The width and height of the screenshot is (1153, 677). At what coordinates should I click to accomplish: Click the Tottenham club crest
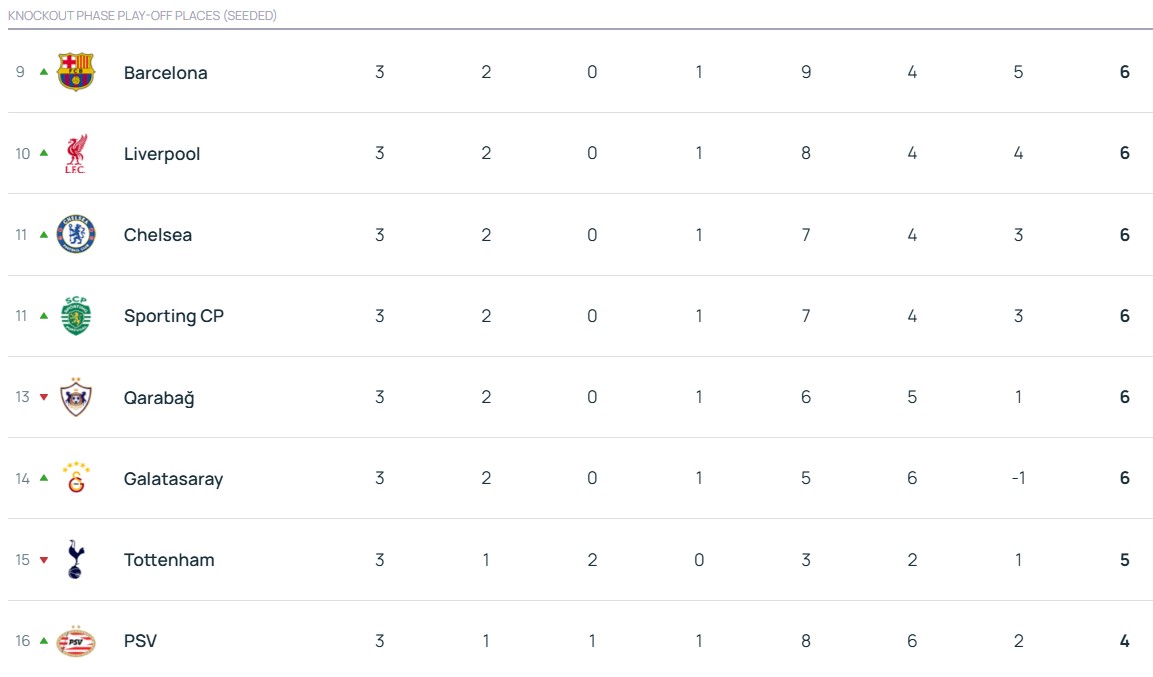pos(76,560)
